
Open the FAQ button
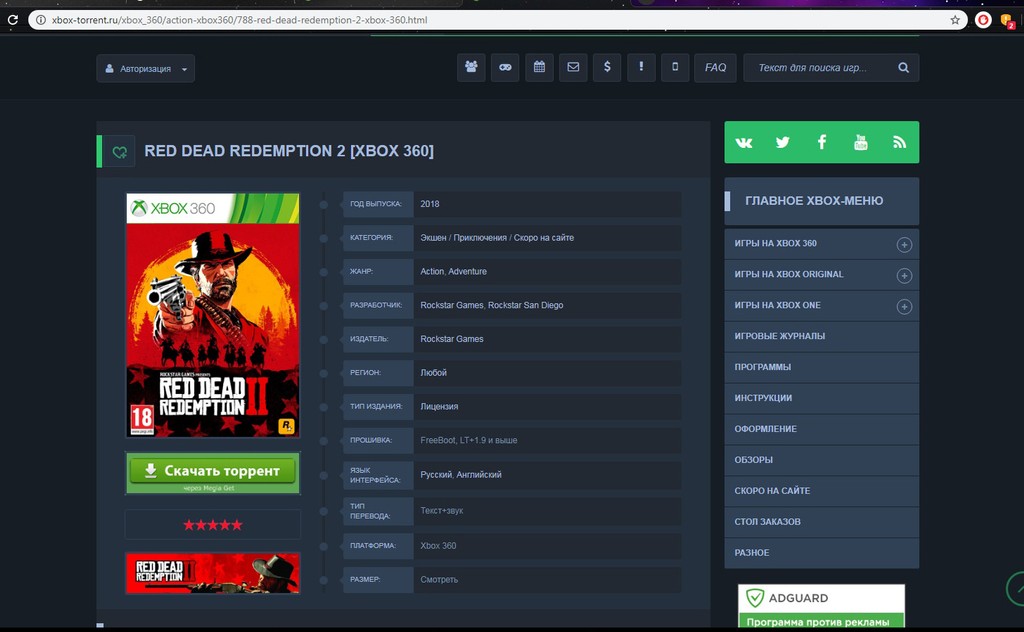[x=715, y=67]
